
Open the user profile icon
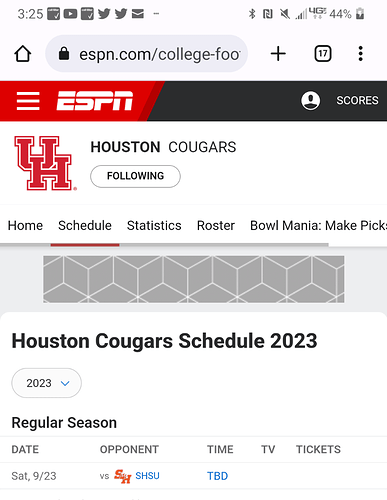coord(311,100)
